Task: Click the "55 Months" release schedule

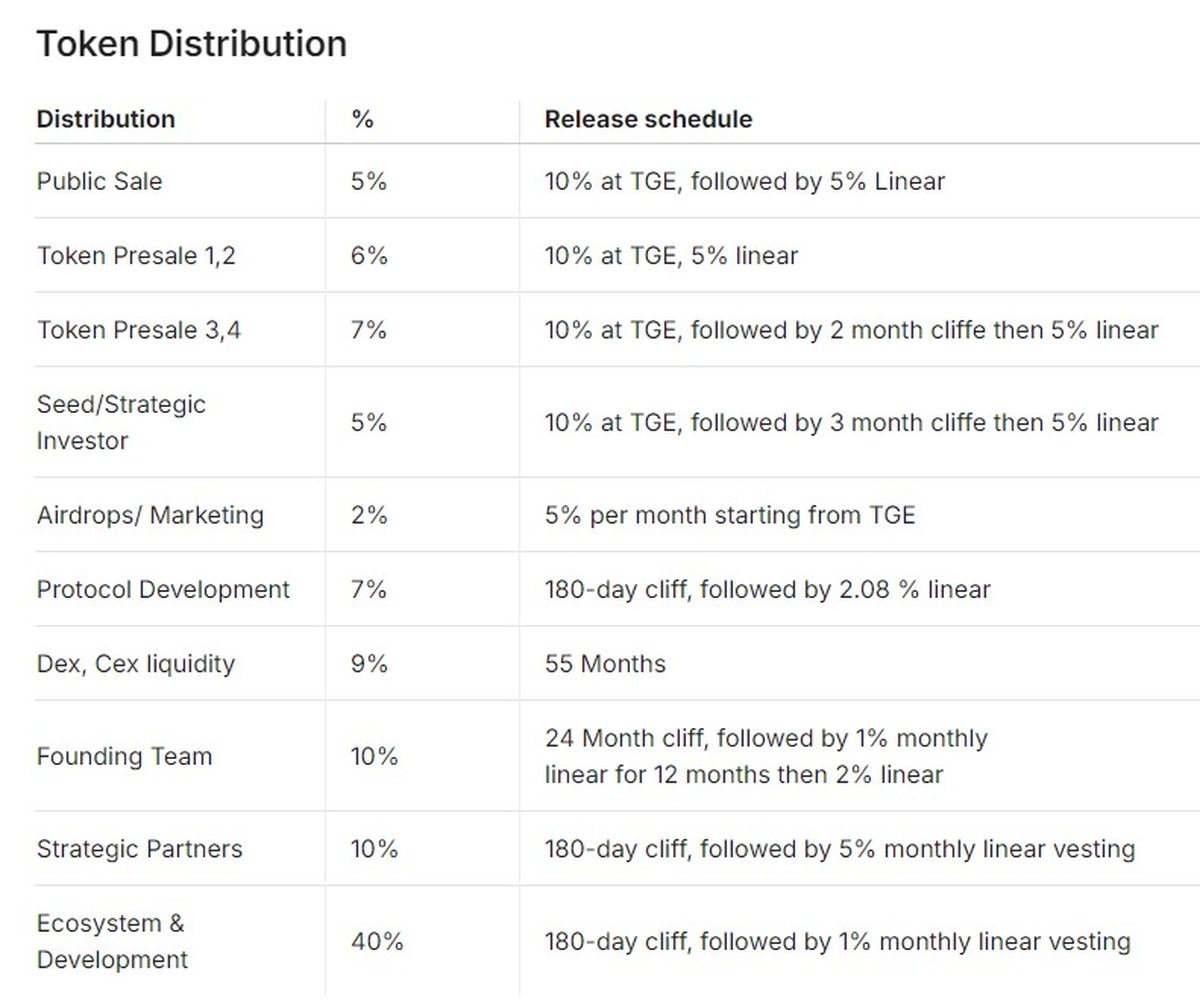Action: tap(605, 664)
